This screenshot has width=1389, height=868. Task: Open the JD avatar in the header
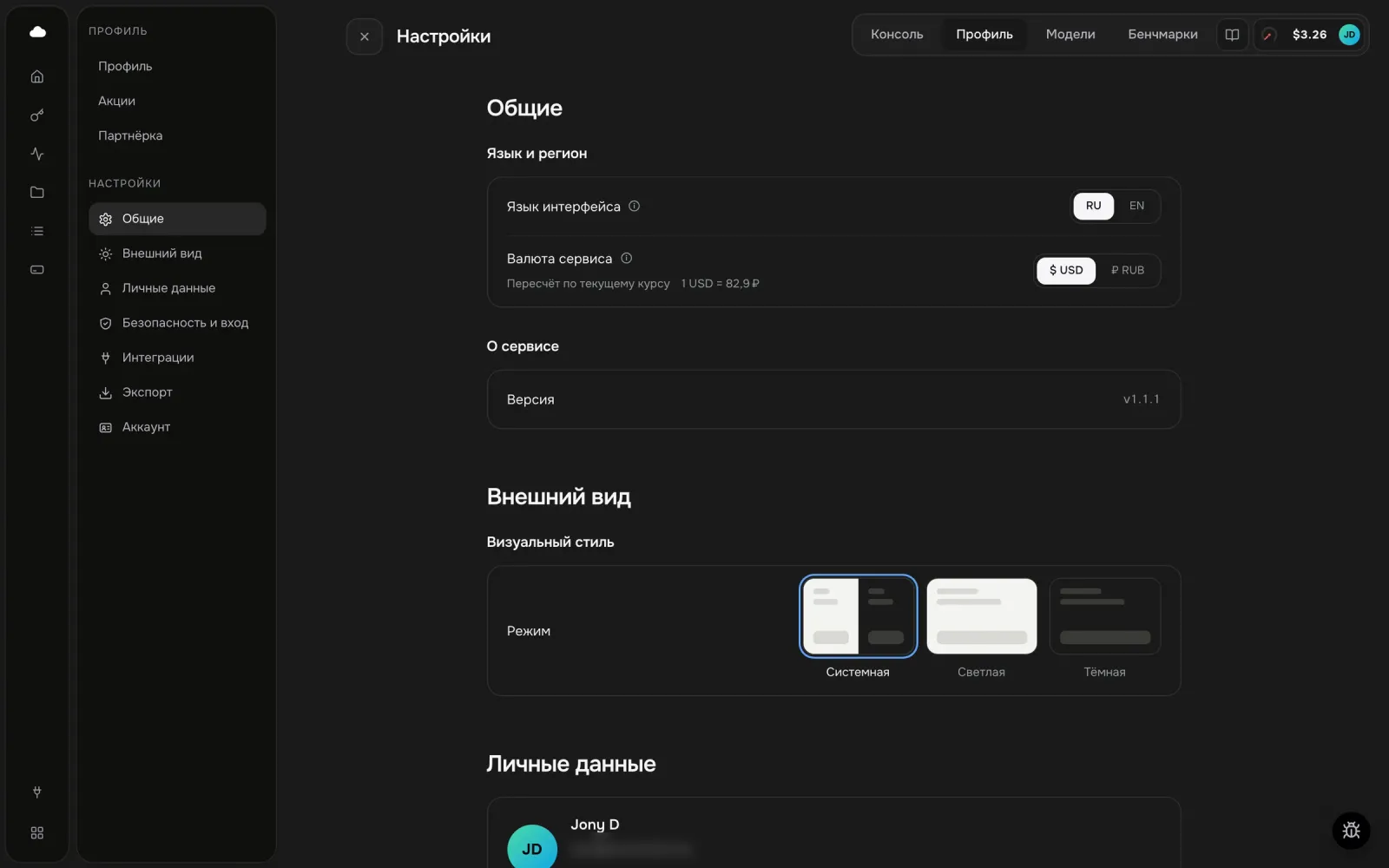click(1349, 35)
